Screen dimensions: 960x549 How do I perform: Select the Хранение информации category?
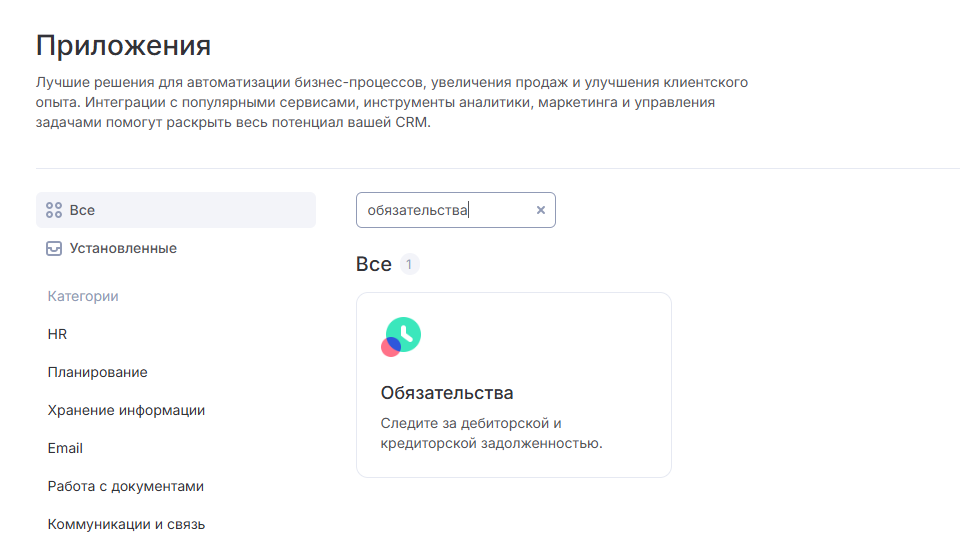click(126, 410)
